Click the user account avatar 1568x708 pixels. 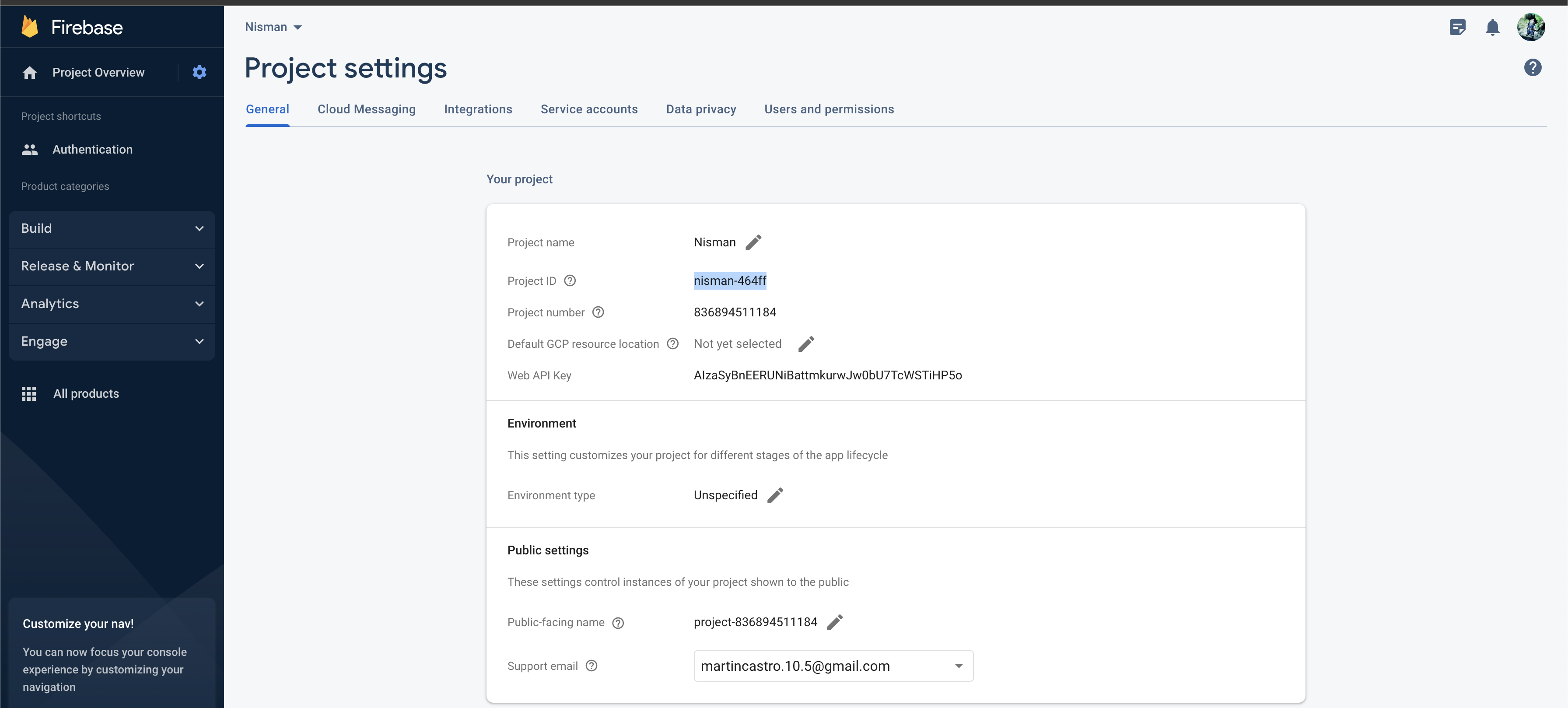1530,28
